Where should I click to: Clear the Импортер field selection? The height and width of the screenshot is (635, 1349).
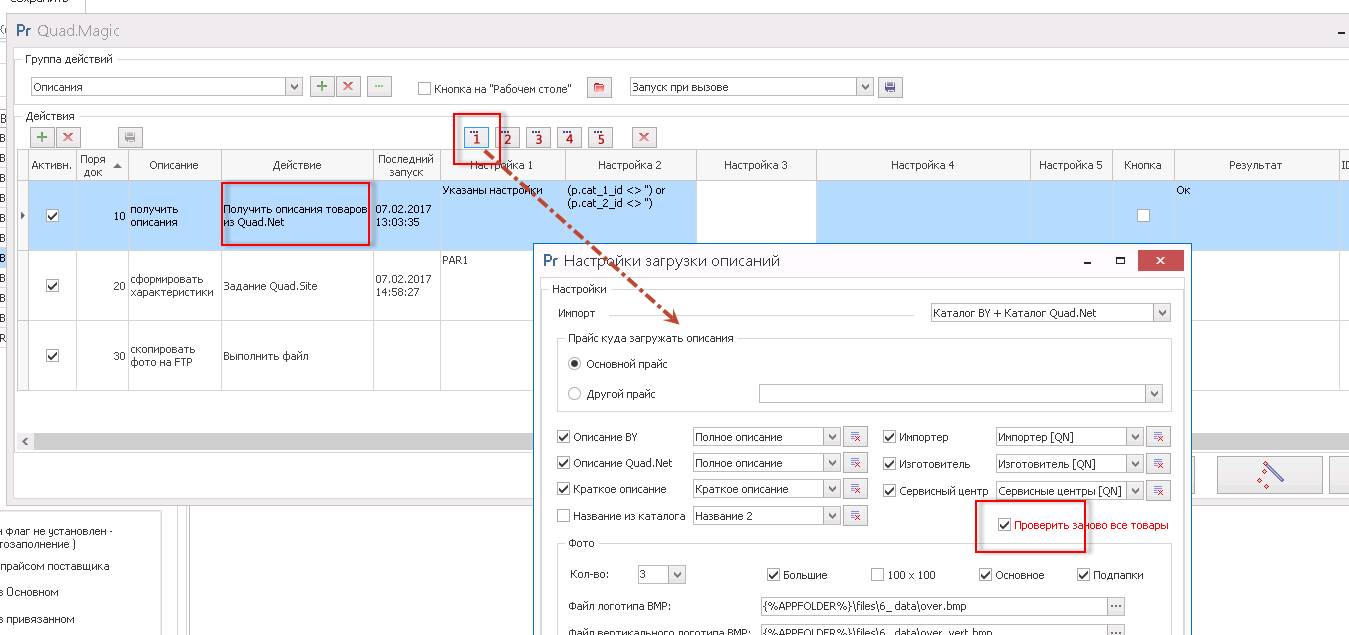1158,437
